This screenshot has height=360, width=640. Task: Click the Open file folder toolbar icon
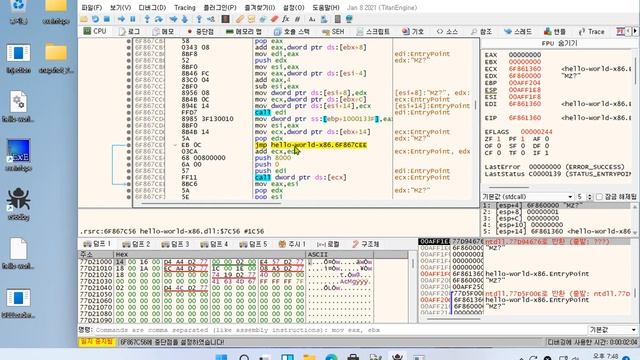(x=84, y=19)
